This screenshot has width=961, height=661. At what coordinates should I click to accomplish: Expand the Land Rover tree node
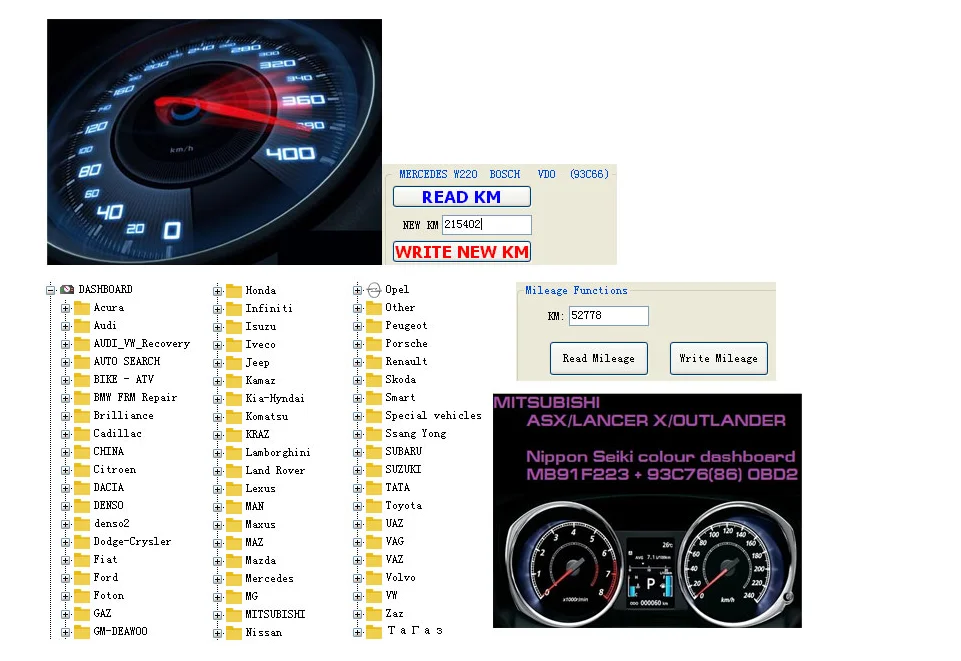click(x=218, y=471)
